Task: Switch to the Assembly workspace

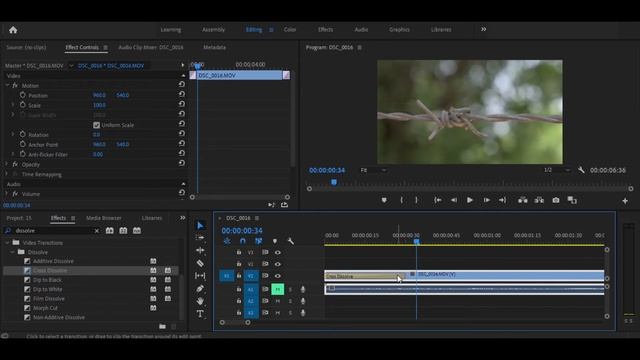Action: click(x=213, y=29)
